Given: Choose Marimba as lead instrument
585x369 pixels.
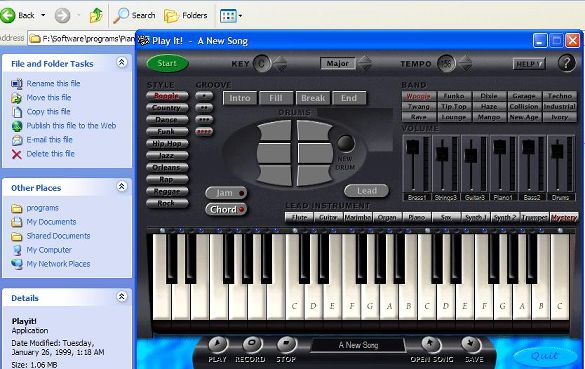Looking at the screenshot, I should 358,217.
